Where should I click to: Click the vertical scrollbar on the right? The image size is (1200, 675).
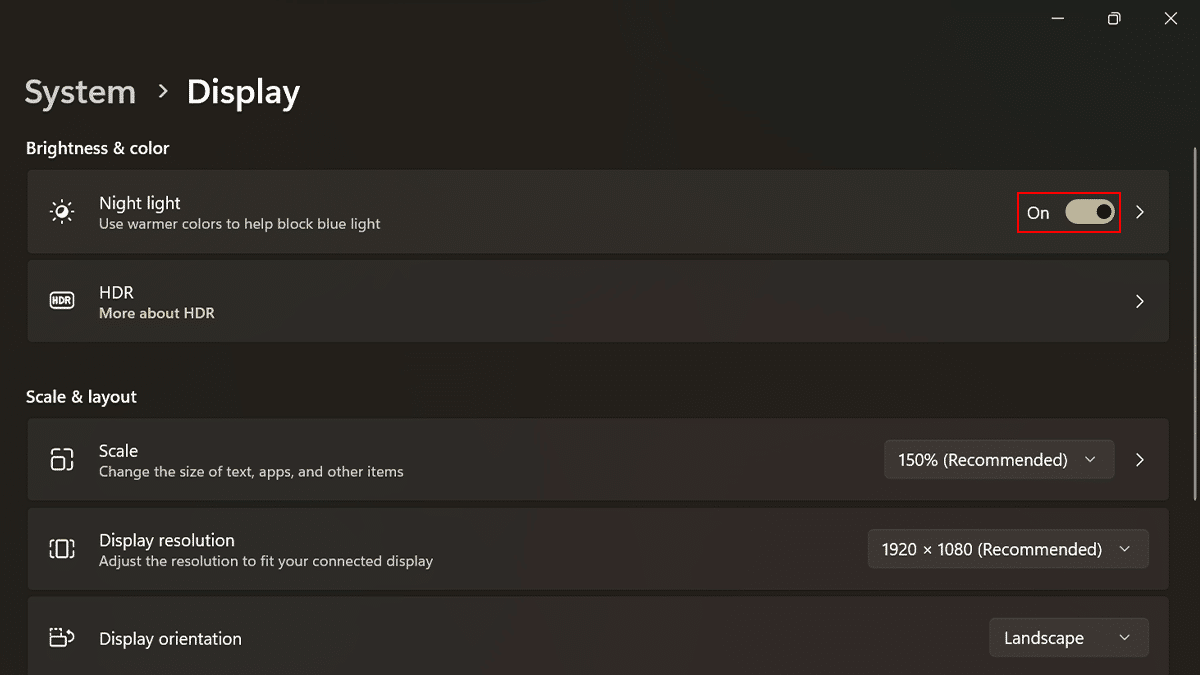[1193, 320]
